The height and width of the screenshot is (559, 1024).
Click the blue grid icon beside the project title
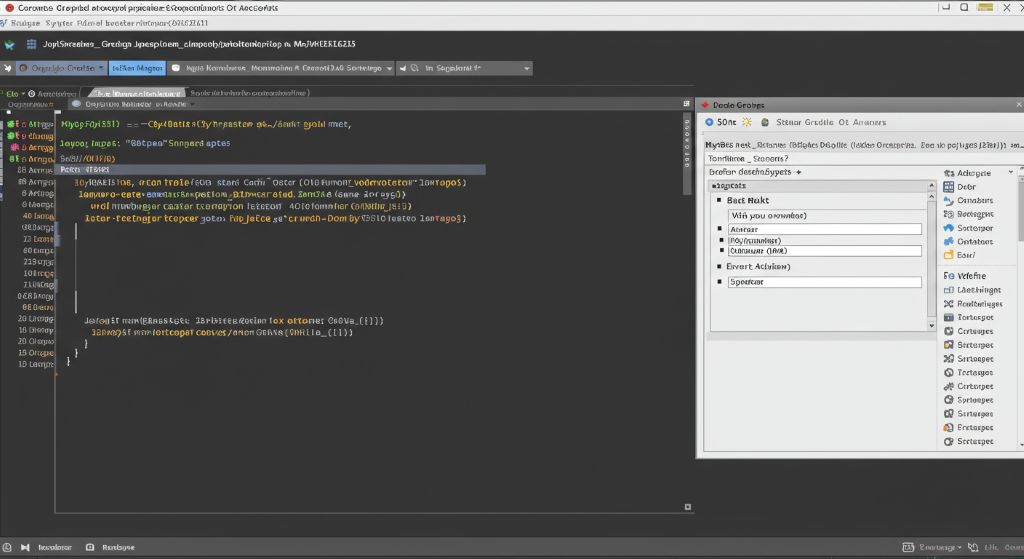(31, 44)
